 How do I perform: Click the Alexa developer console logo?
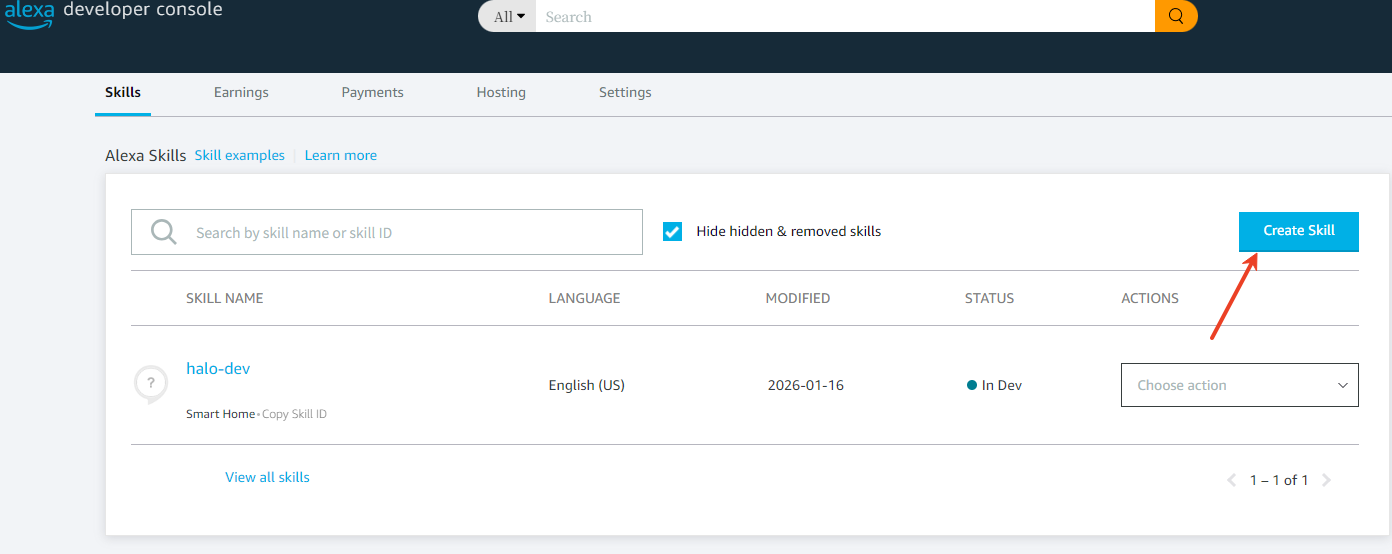click(x=113, y=13)
